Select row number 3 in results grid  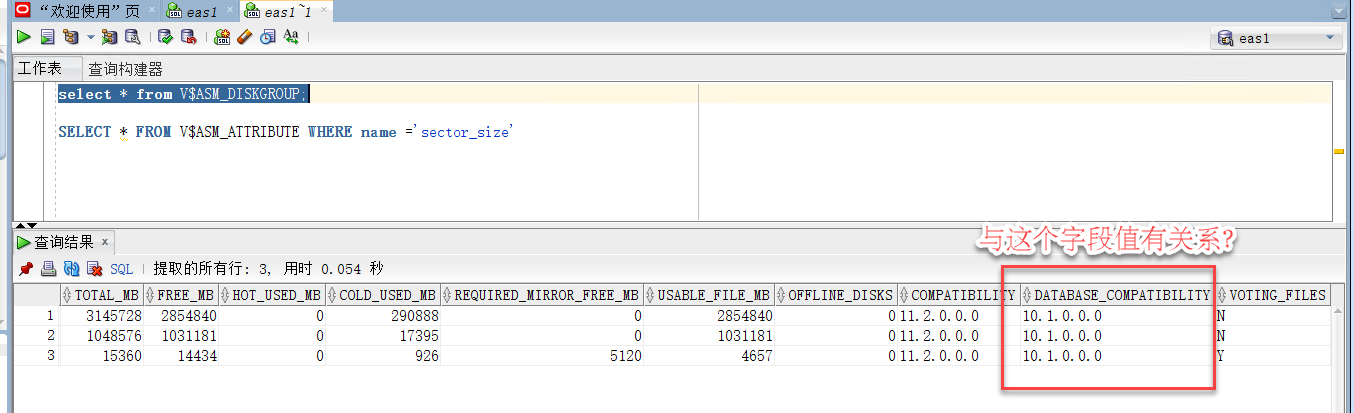point(36,355)
